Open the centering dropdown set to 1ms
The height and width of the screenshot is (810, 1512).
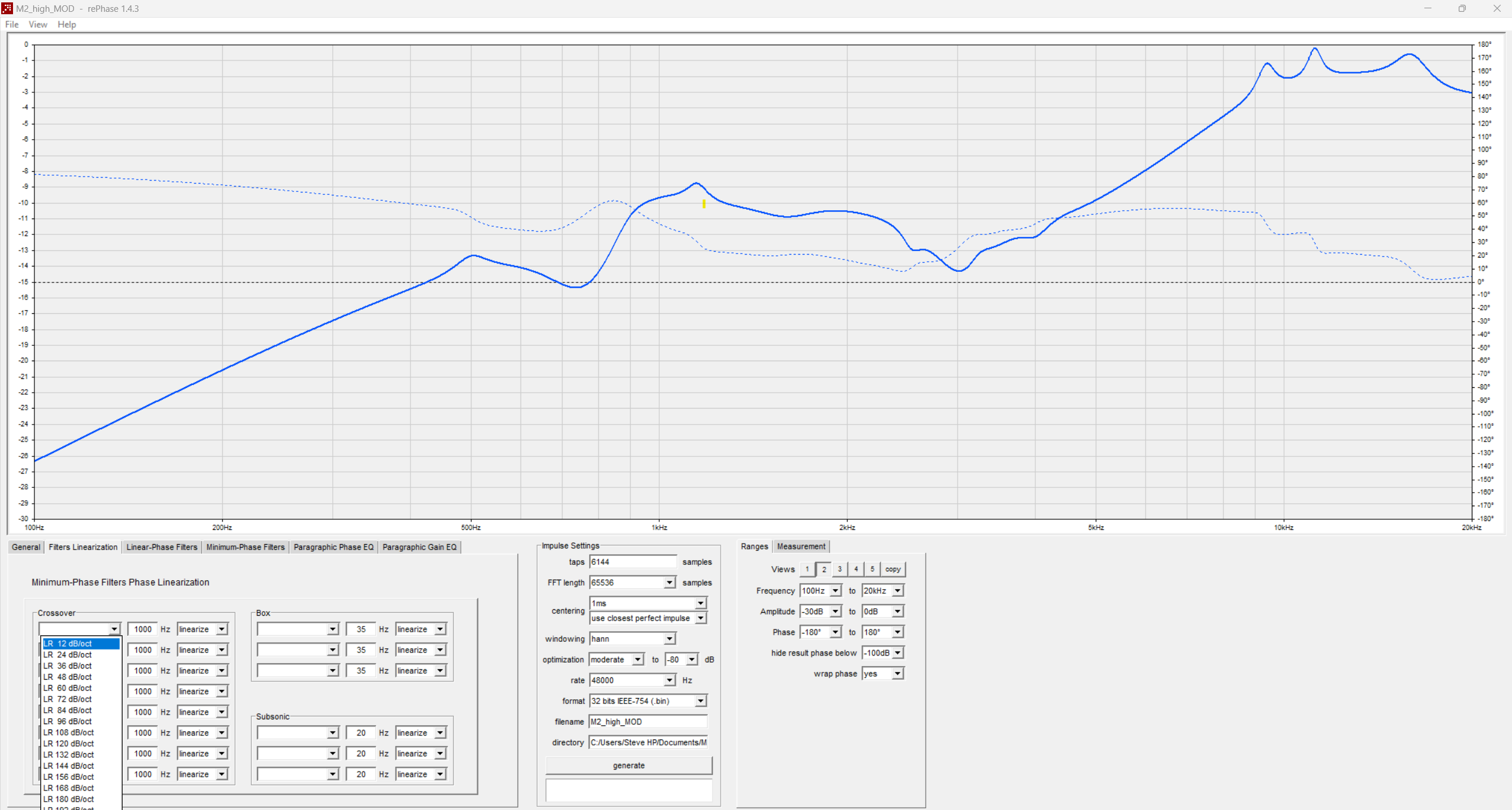(x=701, y=603)
